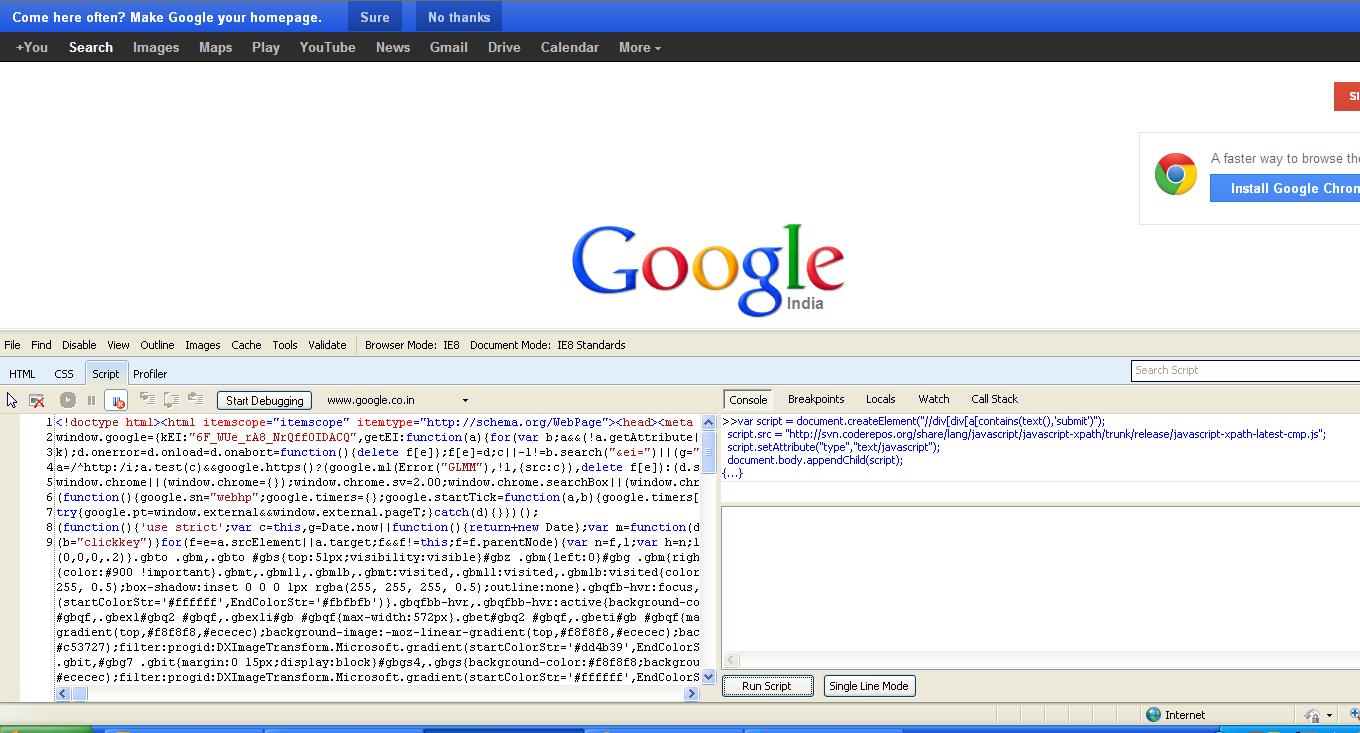This screenshot has height=733, width=1360.
Task: Open the Tools menu
Action: (x=285, y=345)
